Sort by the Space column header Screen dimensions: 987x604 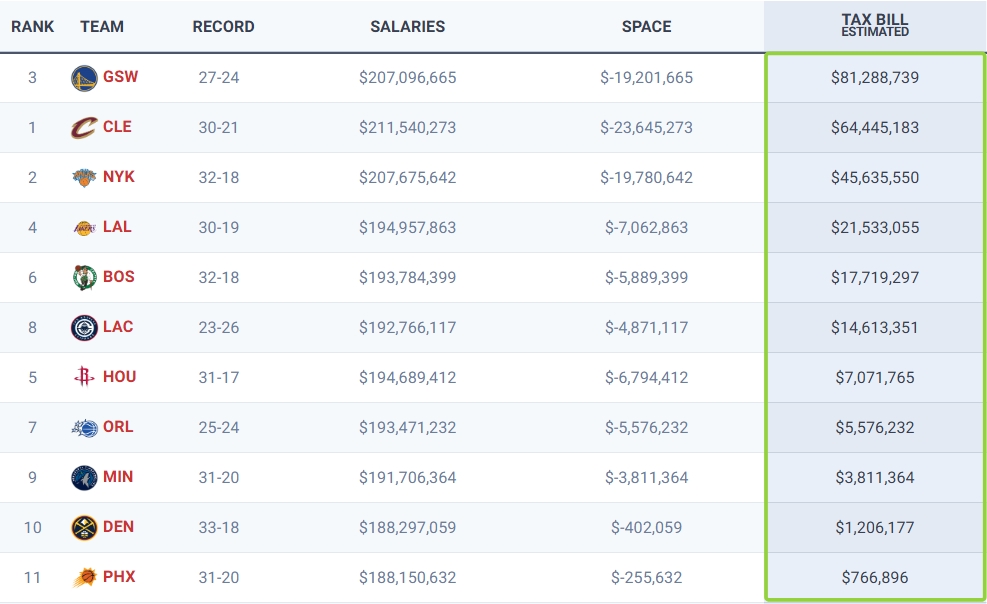coord(646,27)
